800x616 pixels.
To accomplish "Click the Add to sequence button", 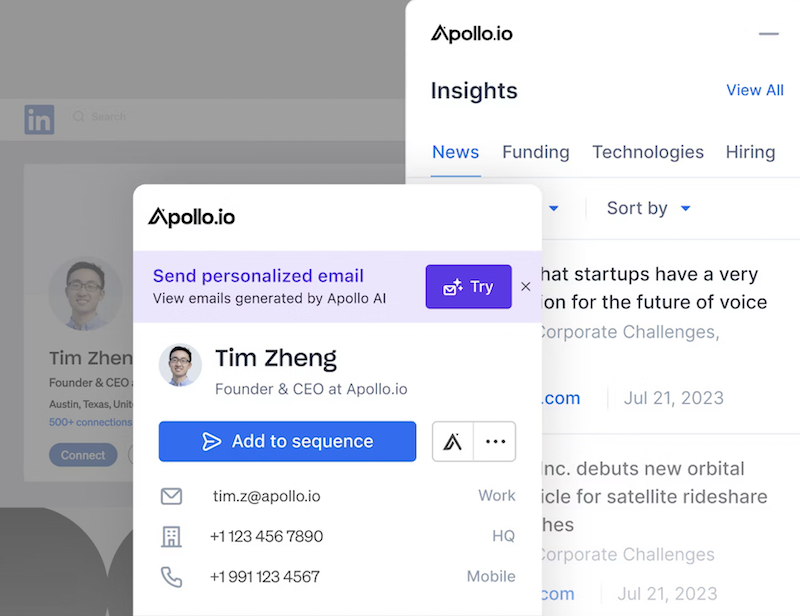I will (287, 441).
